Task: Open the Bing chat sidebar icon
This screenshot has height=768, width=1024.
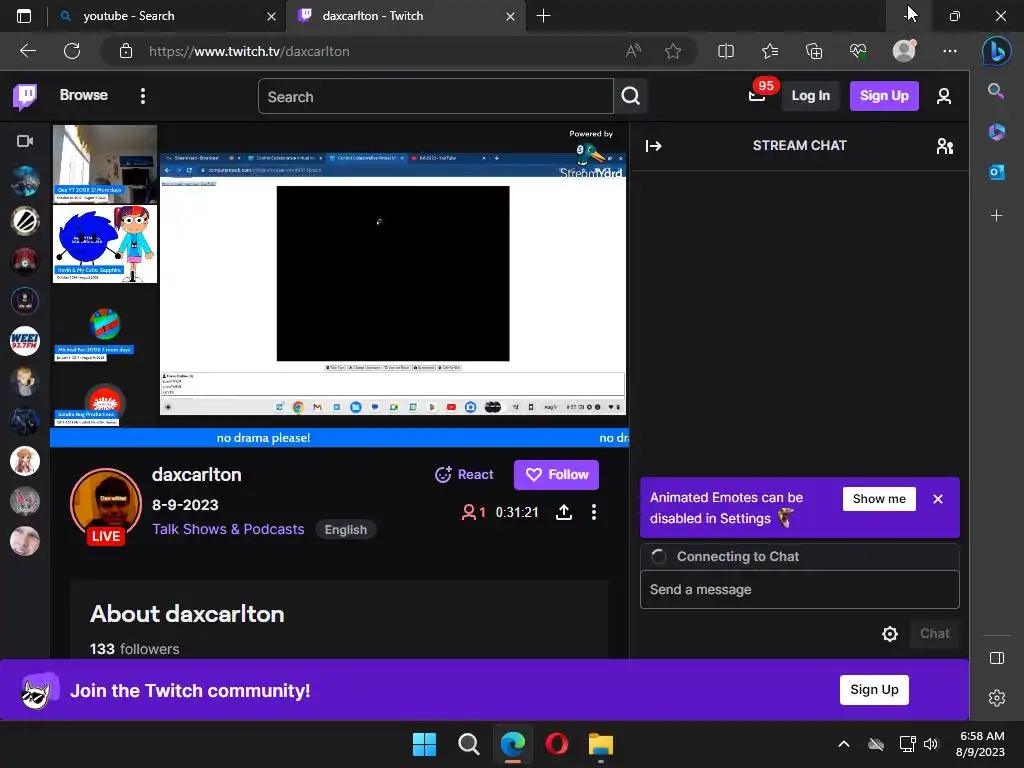Action: (x=997, y=52)
